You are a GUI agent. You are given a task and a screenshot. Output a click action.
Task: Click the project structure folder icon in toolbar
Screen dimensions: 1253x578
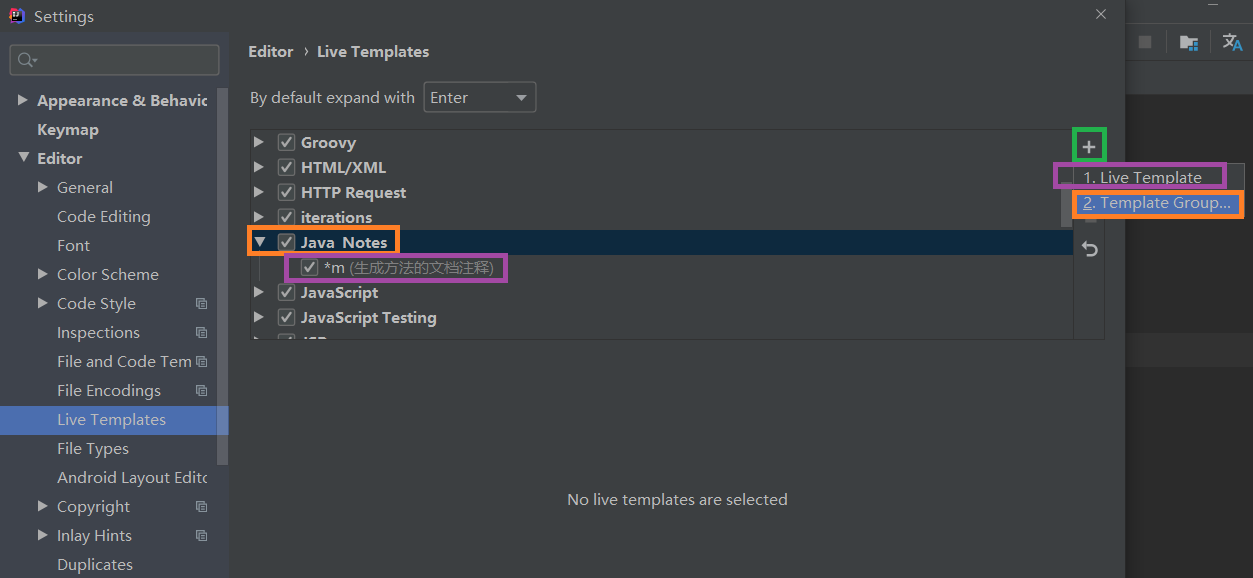pyautogui.click(x=1186, y=42)
